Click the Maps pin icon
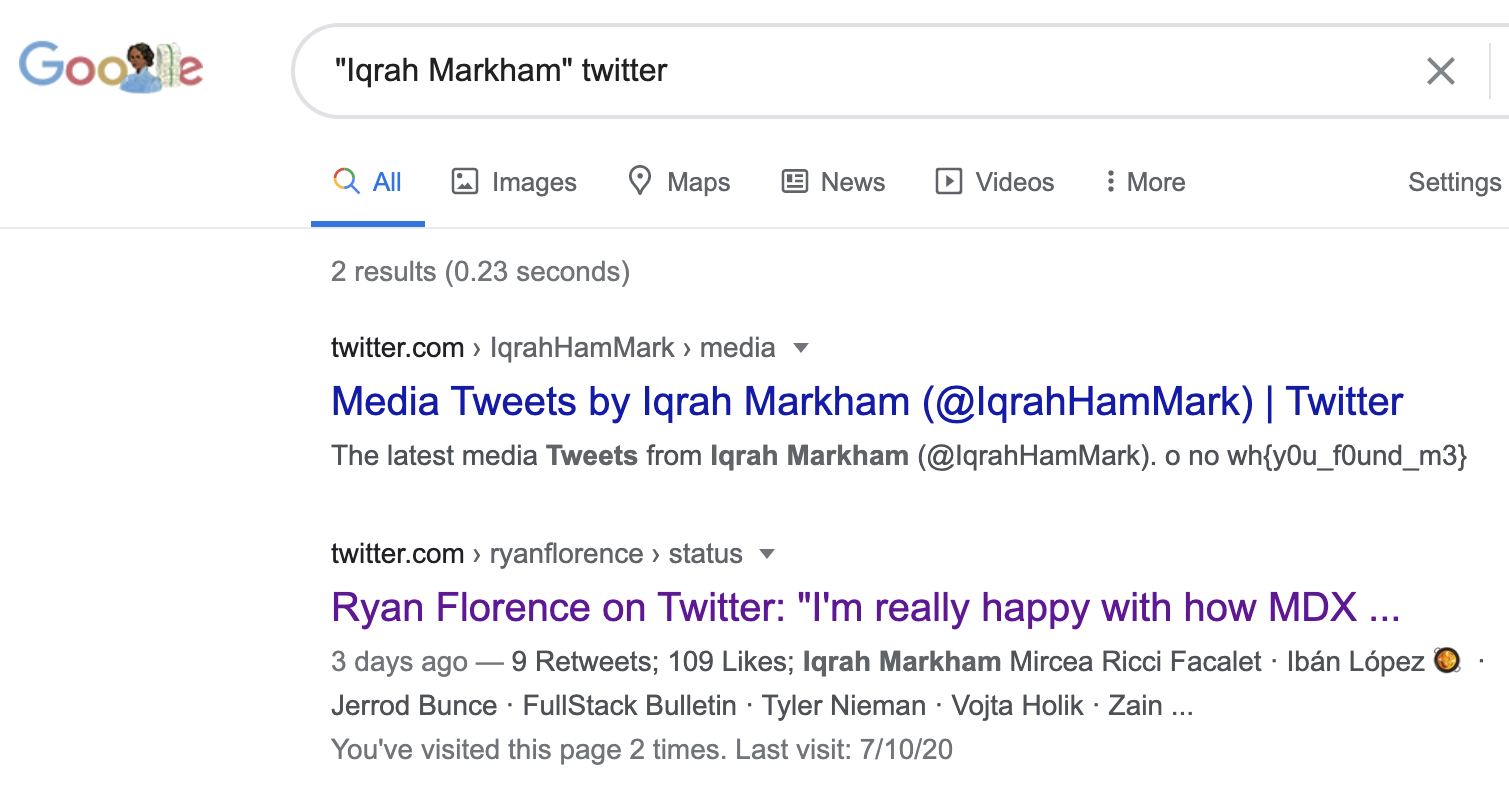 tap(639, 181)
